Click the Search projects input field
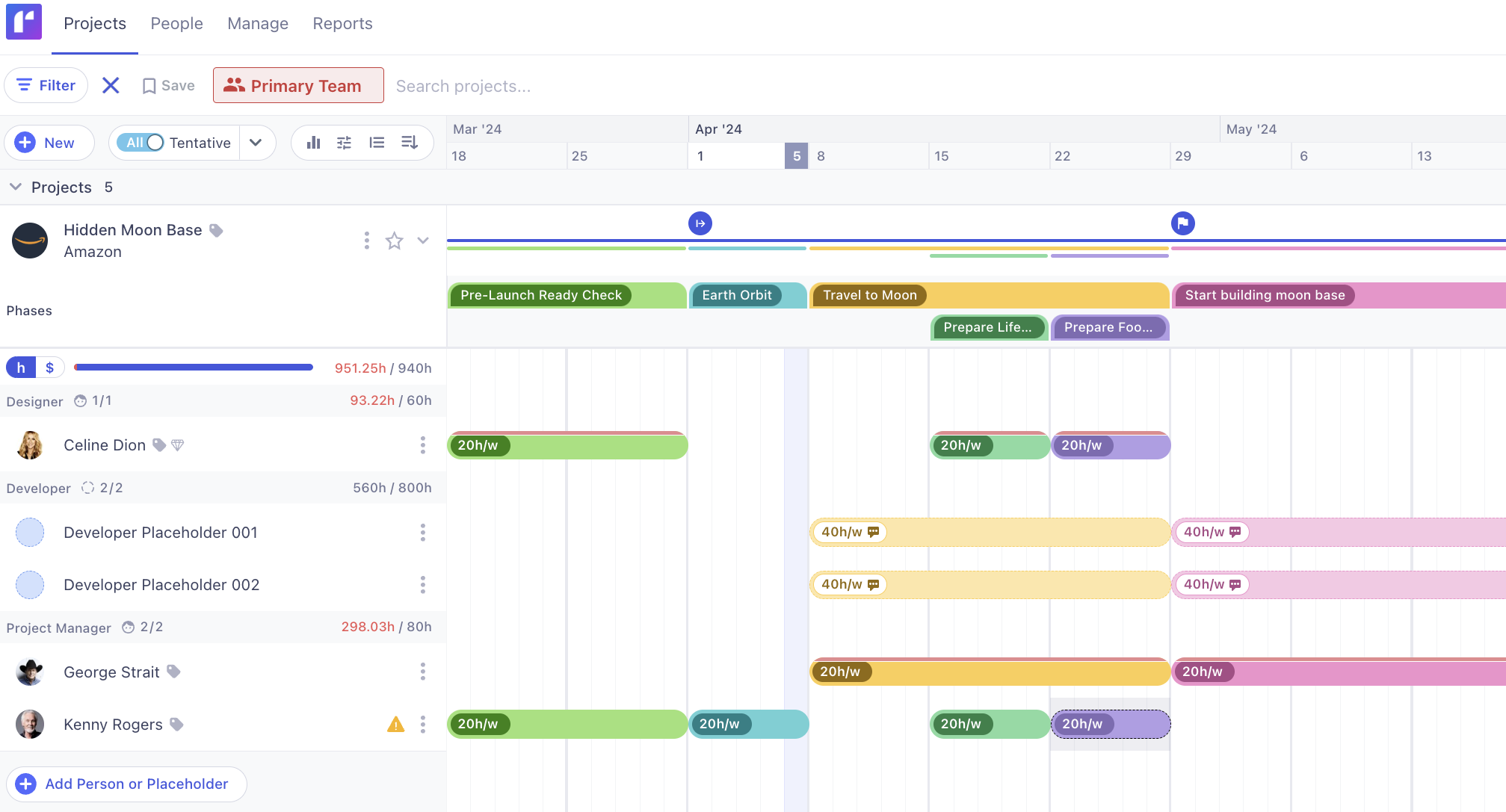The height and width of the screenshot is (812, 1506). [x=463, y=86]
